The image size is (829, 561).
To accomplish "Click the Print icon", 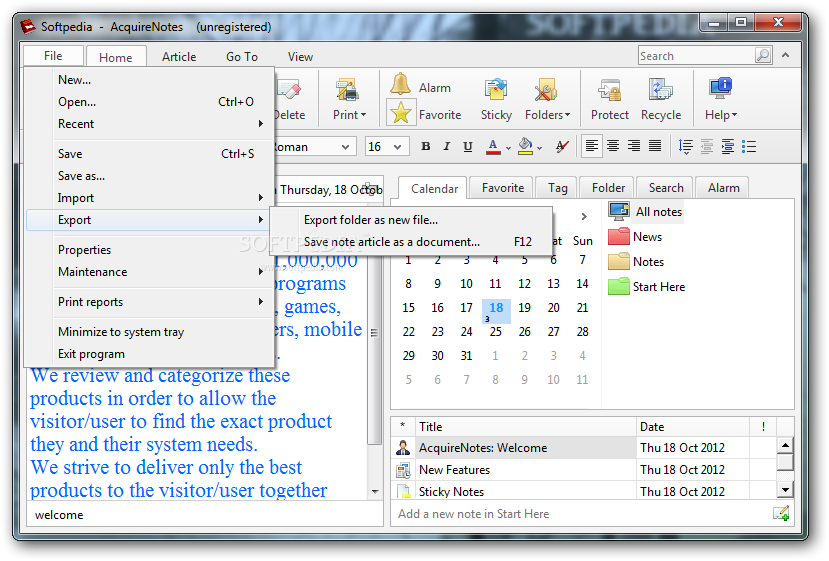I will (348, 90).
